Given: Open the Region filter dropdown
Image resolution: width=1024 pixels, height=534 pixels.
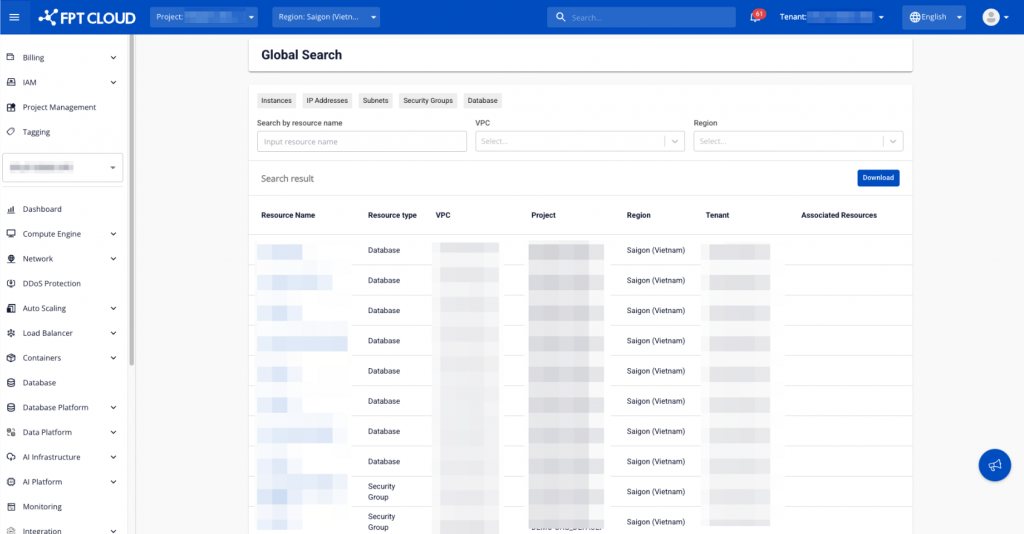Looking at the screenshot, I should click(x=797, y=141).
